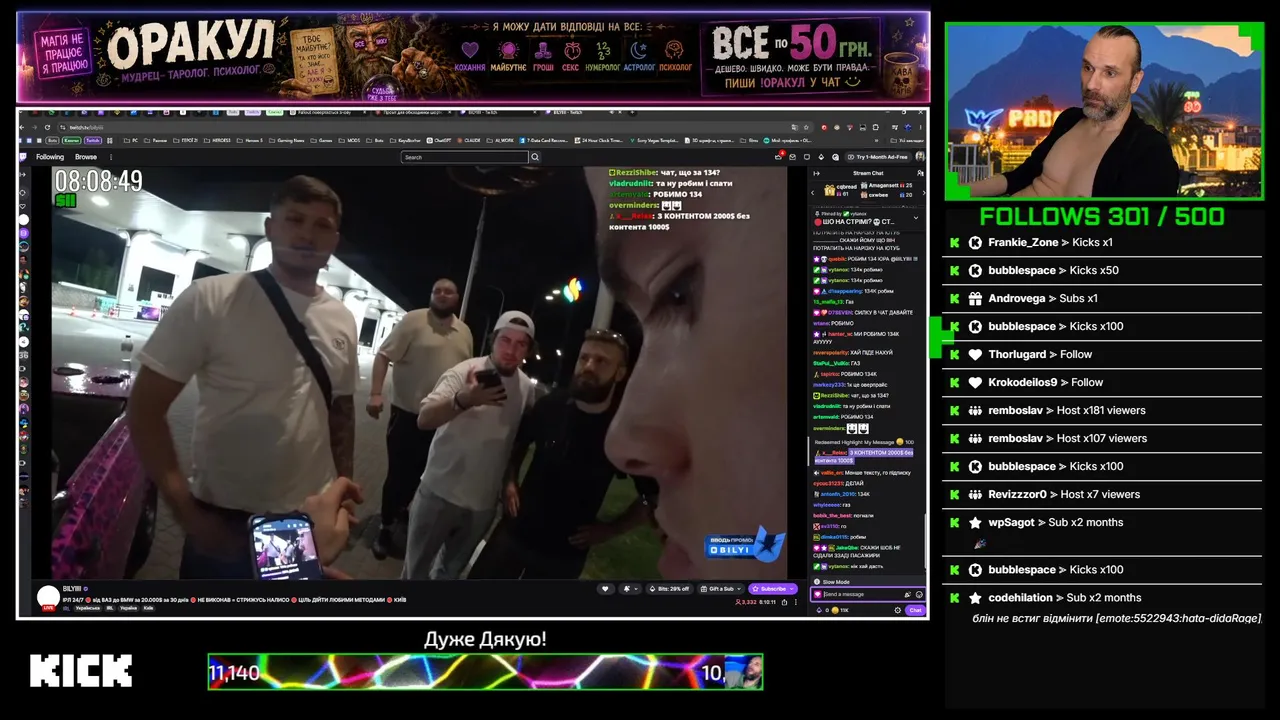
Task: Click the Kyiv tag under the stream title
Action: coord(148,608)
